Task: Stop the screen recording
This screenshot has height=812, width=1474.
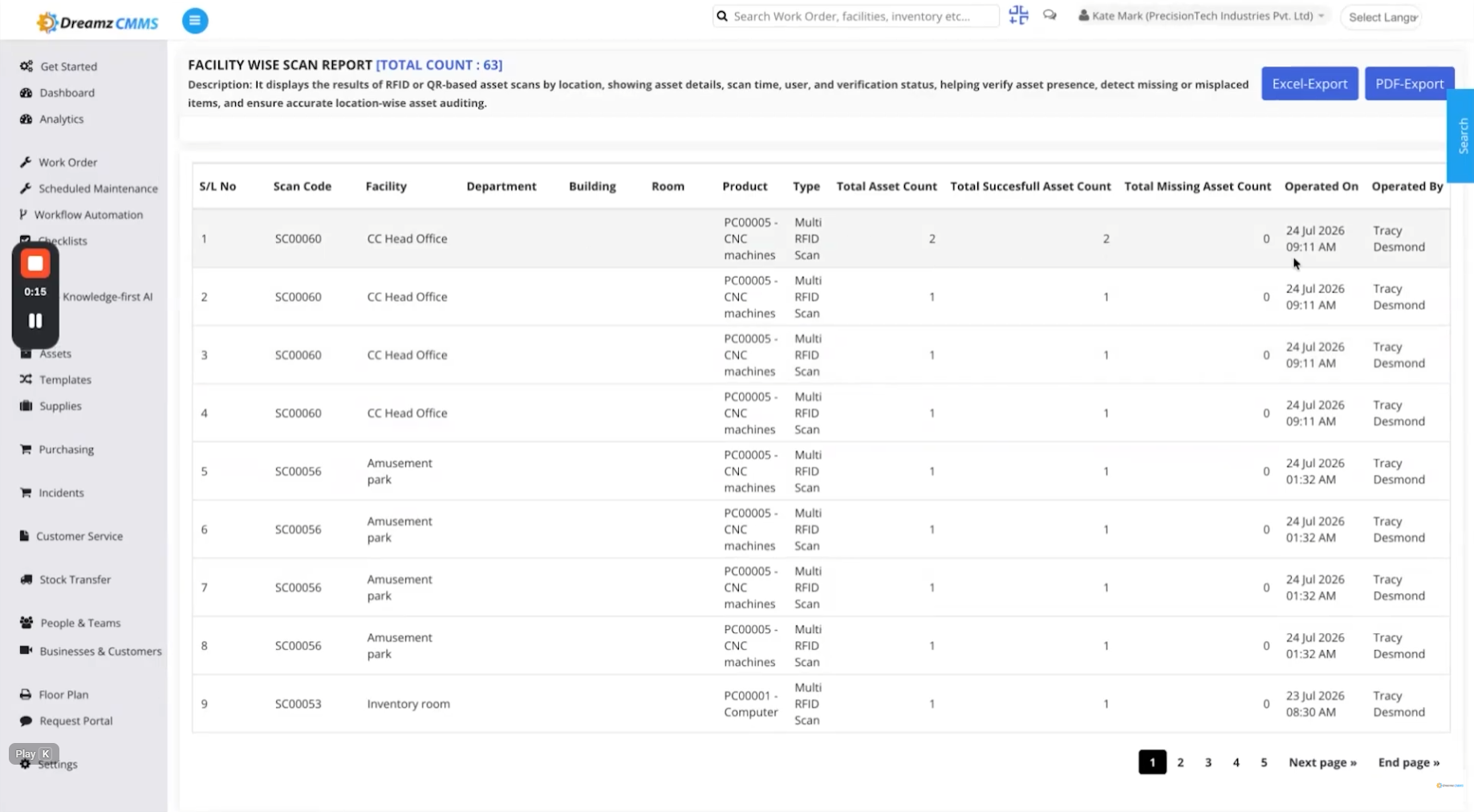Action: [x=35, y=264]
